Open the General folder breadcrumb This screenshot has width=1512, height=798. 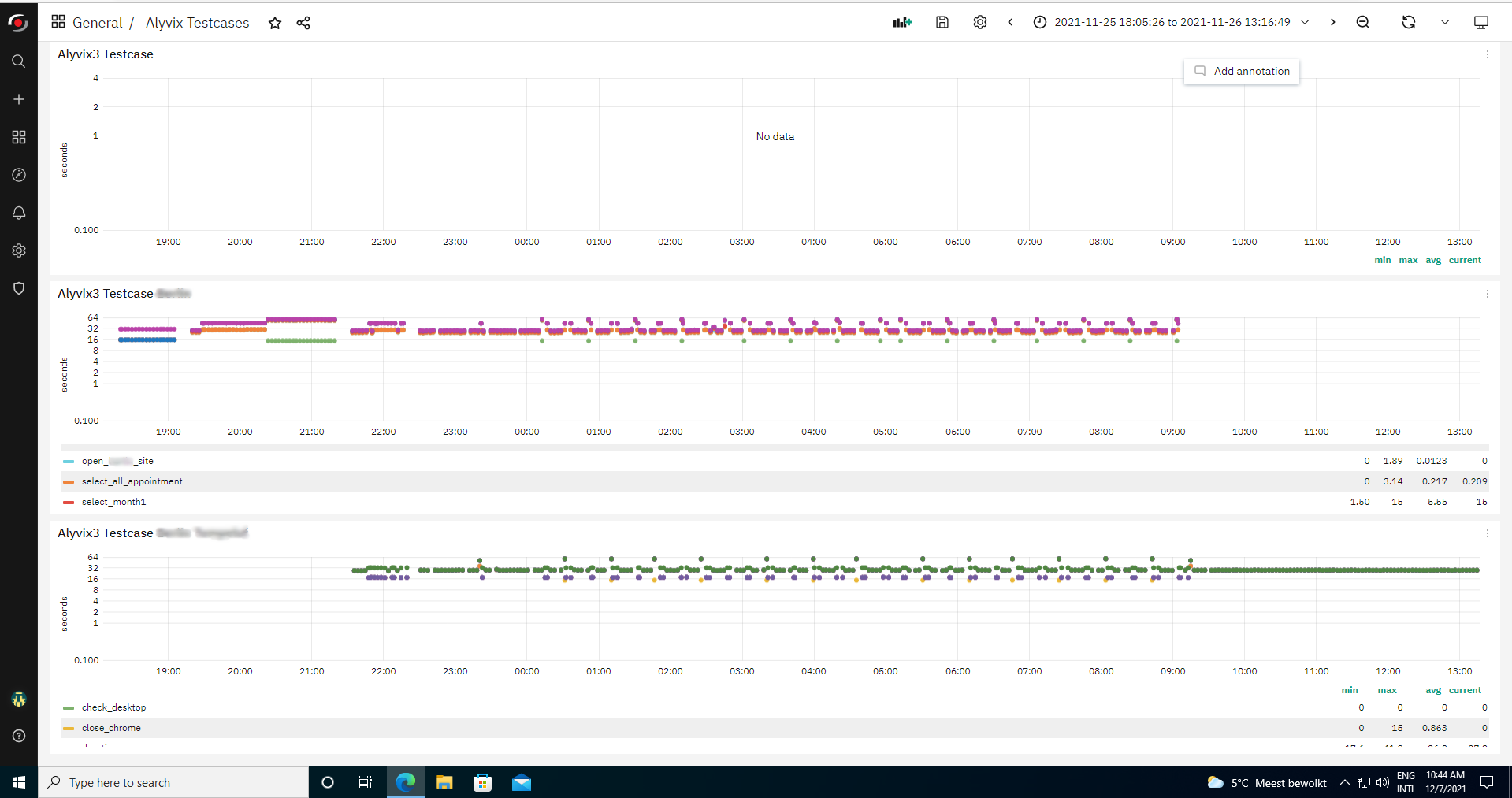click(97, 23)
